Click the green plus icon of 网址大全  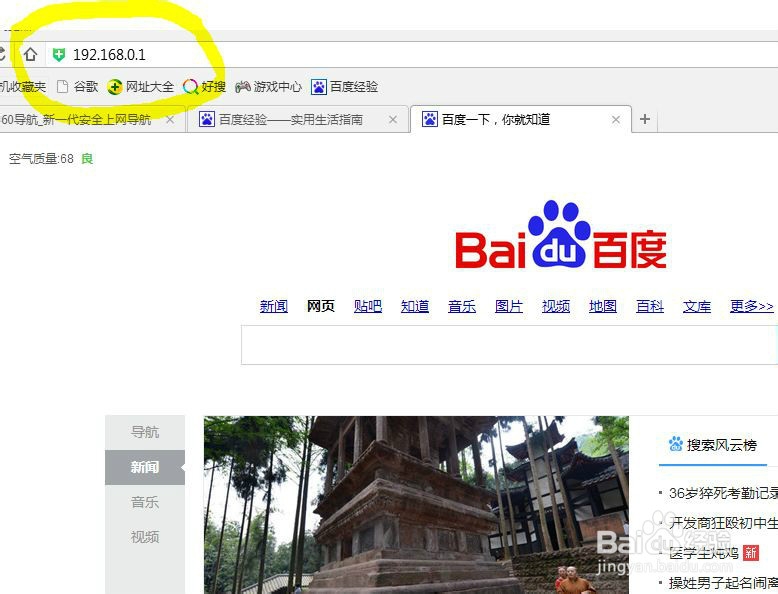pos(115,87)
